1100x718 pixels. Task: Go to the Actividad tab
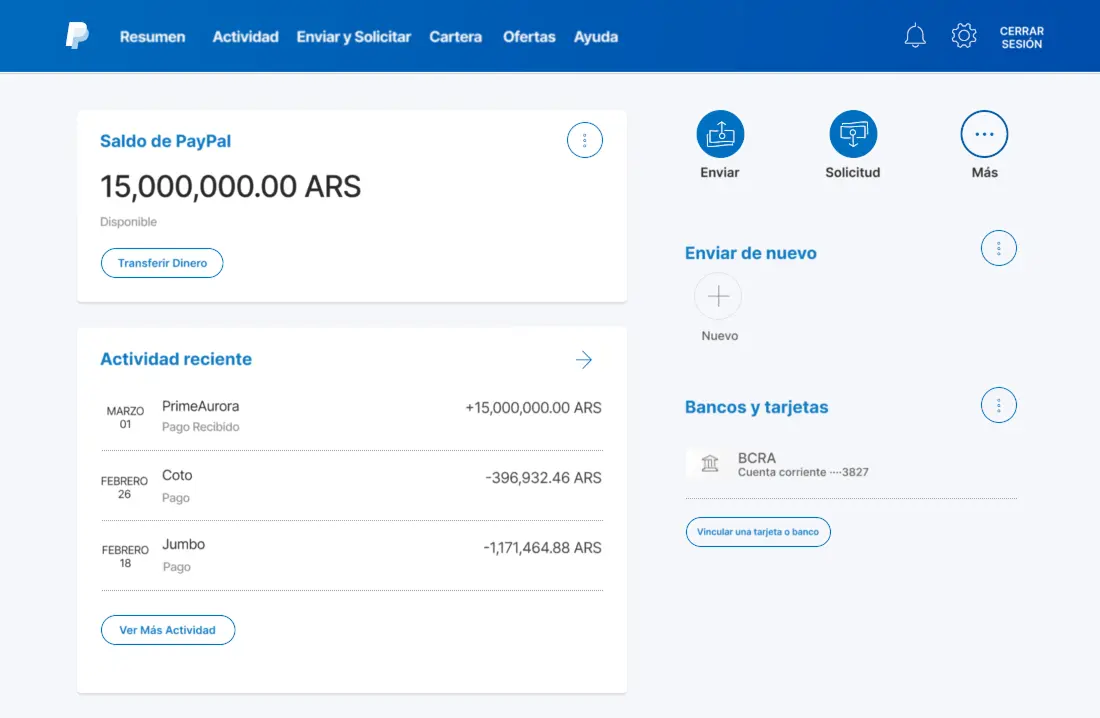tap(245, 37)
